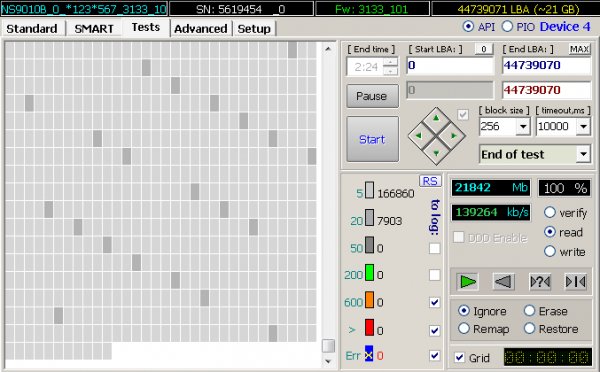Click the up arrow on navigation diamond
Screen dimensions: 600x372
coord(436,118)
